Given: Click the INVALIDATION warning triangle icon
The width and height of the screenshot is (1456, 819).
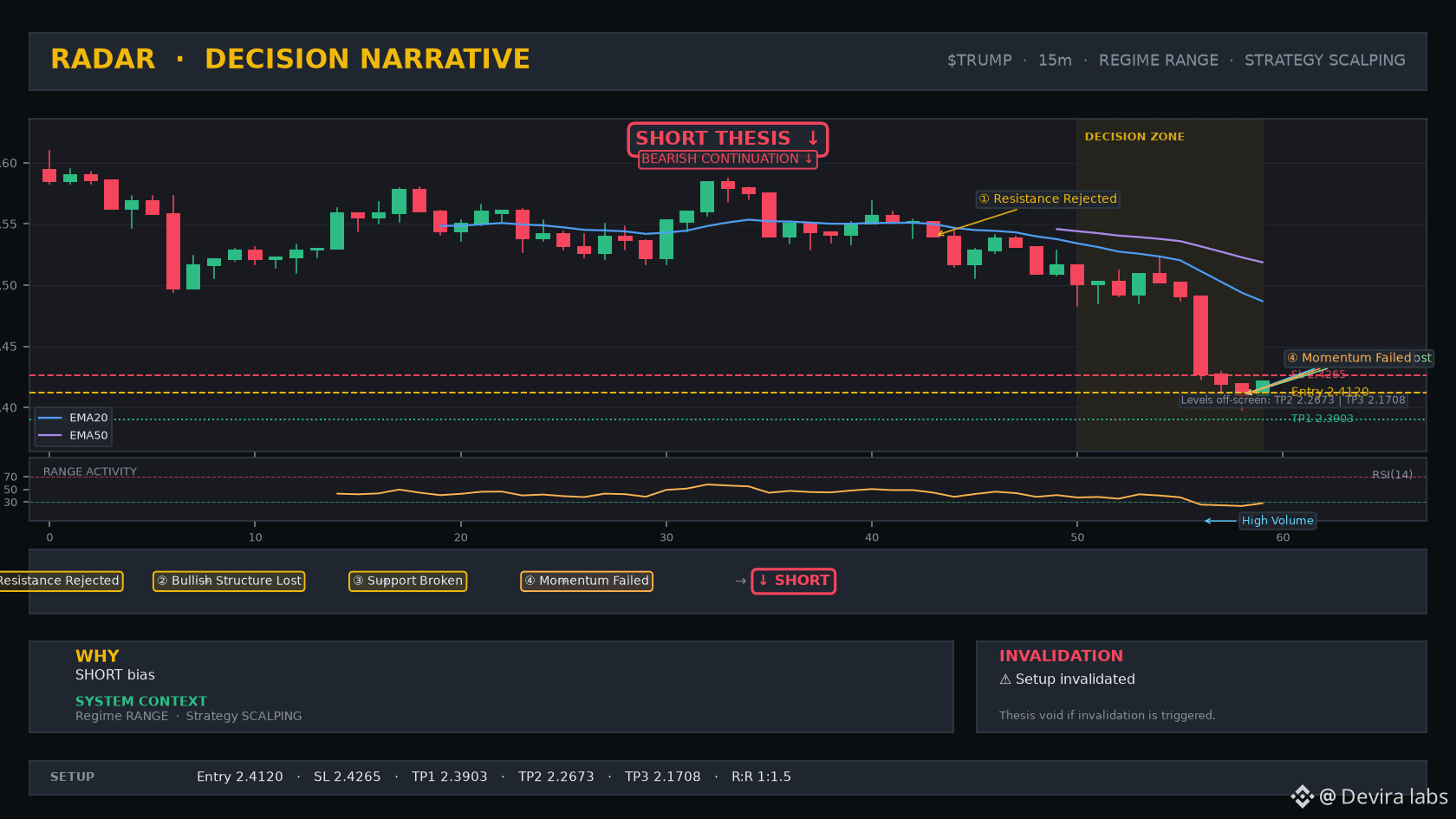Looking at the screenshot, I should click(x=1005, y=679).
